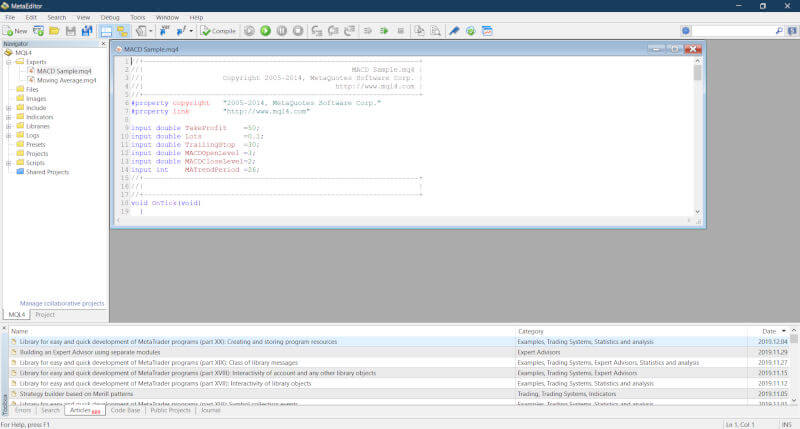
Task: Open the Debug menu
Action: click(x=110, y=17)
